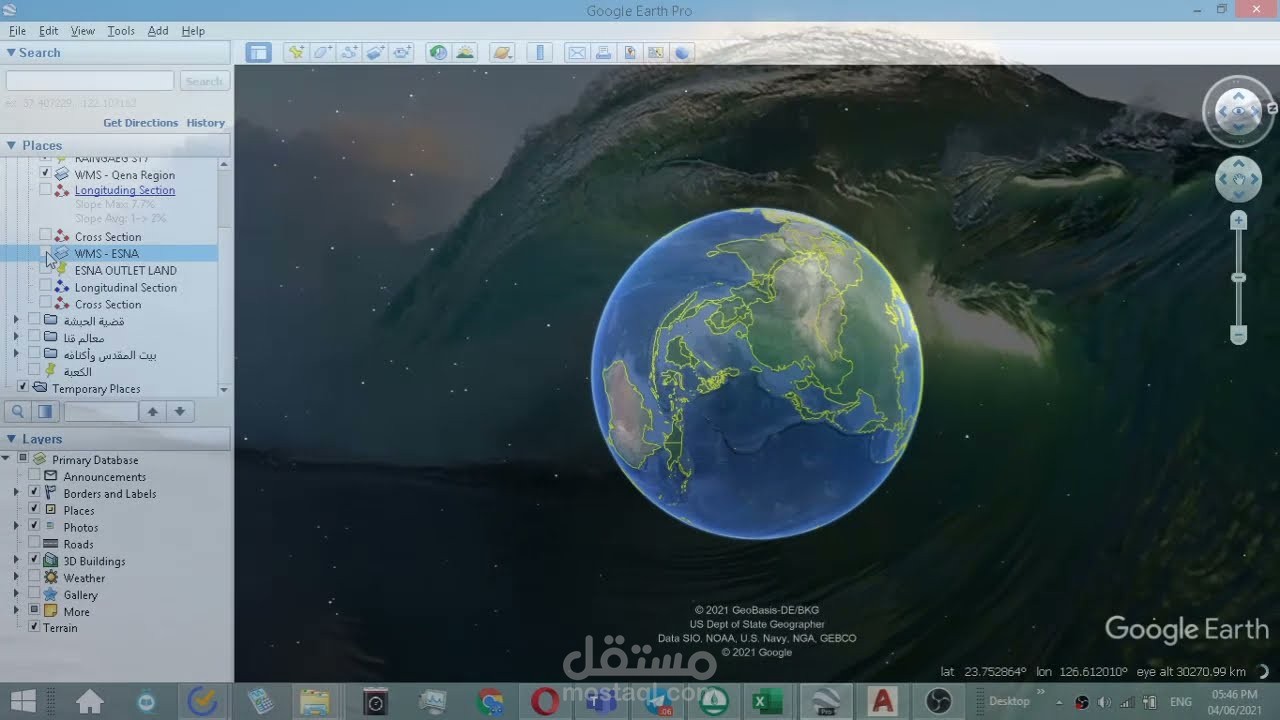Expand the Photos layer node

point(16,527)
